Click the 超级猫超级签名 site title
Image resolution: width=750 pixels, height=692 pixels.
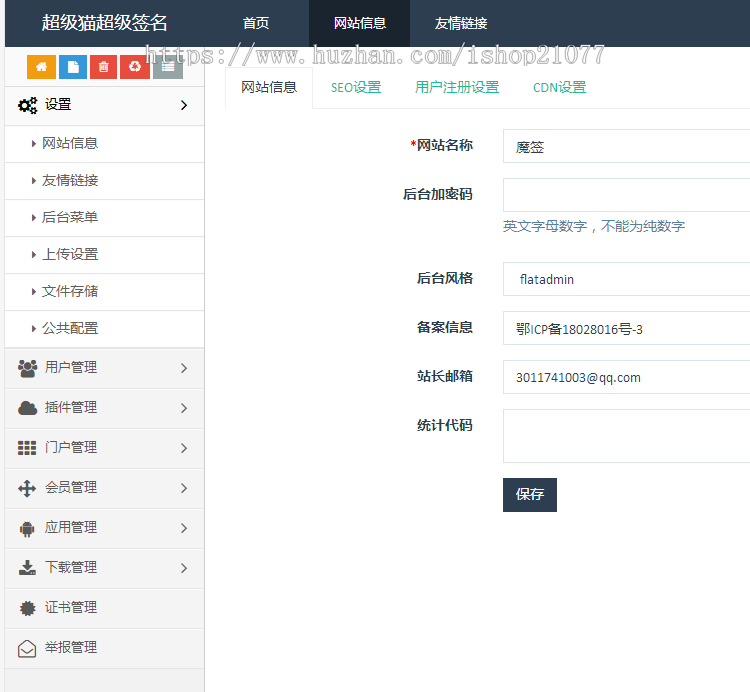104,22
